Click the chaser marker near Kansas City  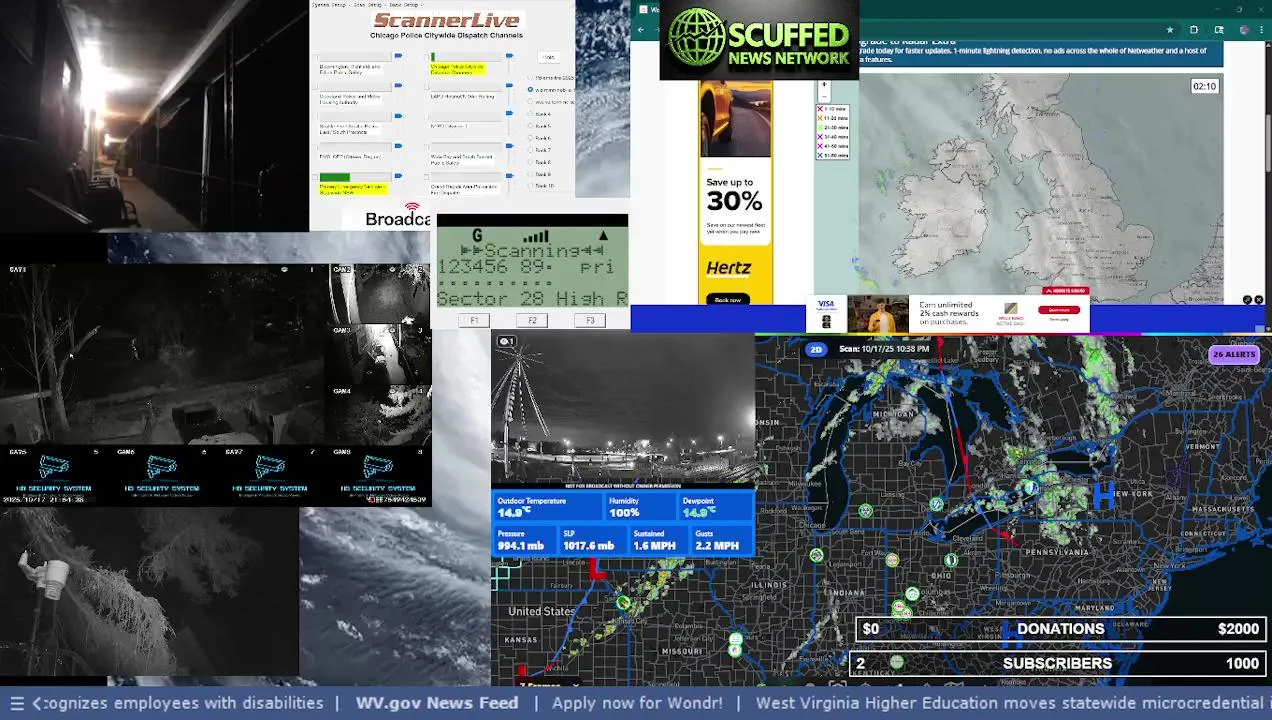[623, 603]
